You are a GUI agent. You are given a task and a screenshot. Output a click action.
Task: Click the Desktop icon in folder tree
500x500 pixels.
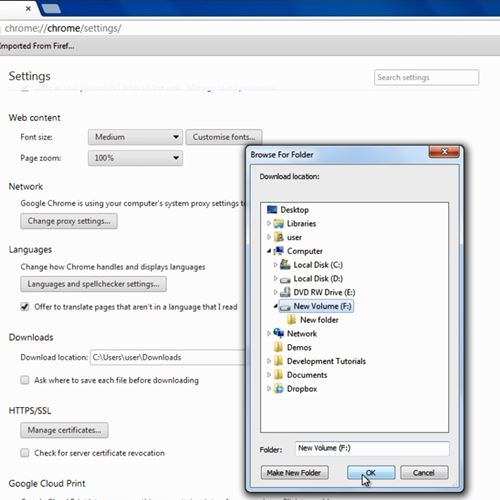pos(272,210)
